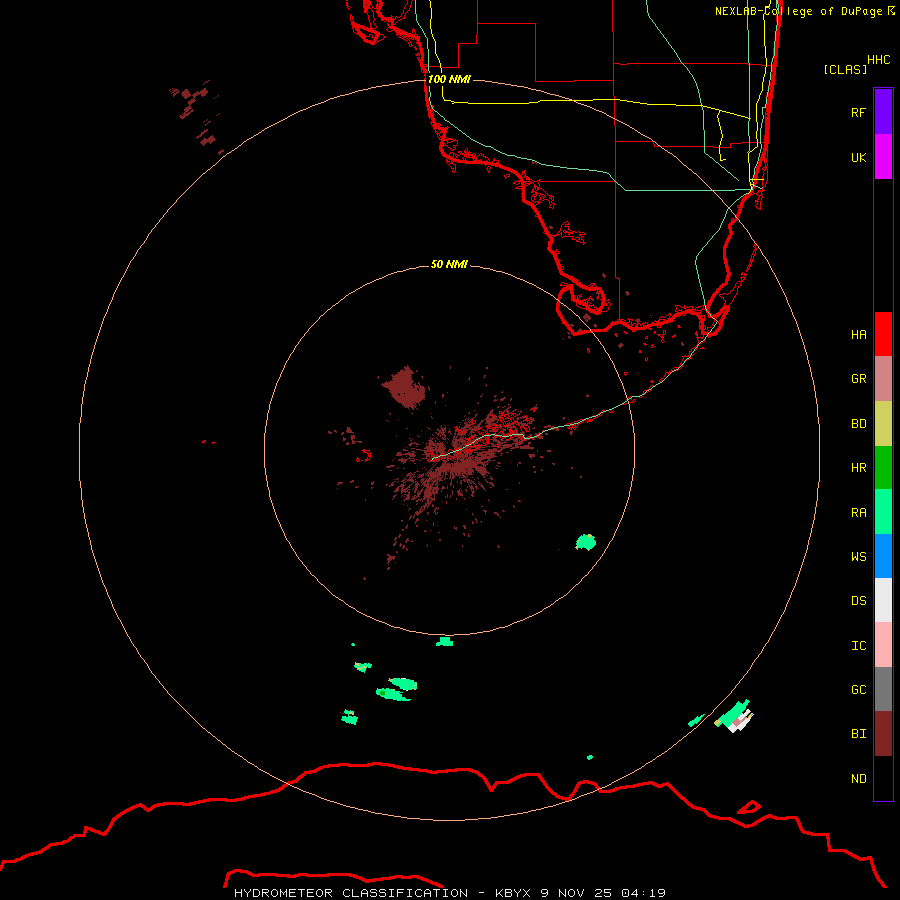Click the green rain cell on the 50 NMI ring

click(444, 641)
